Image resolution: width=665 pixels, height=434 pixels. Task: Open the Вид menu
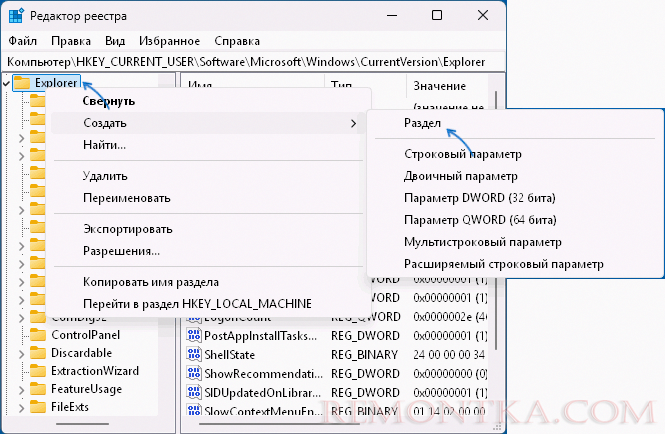pos(115,41)
